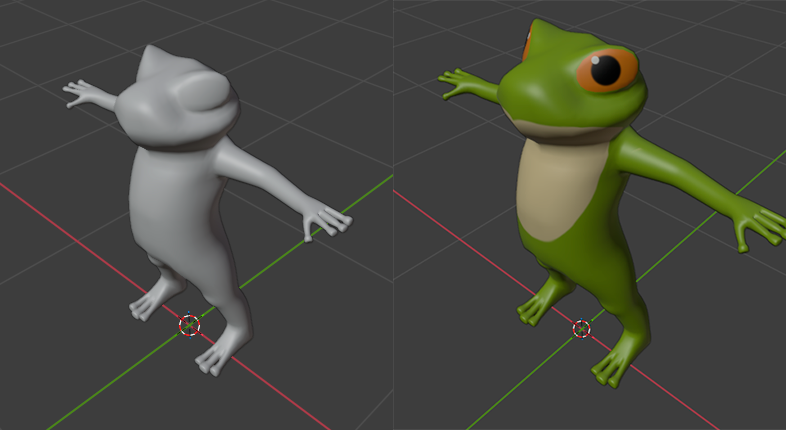Click the gray frog's front foot
This screenshot has height=430, width=786.
(218, 355)
